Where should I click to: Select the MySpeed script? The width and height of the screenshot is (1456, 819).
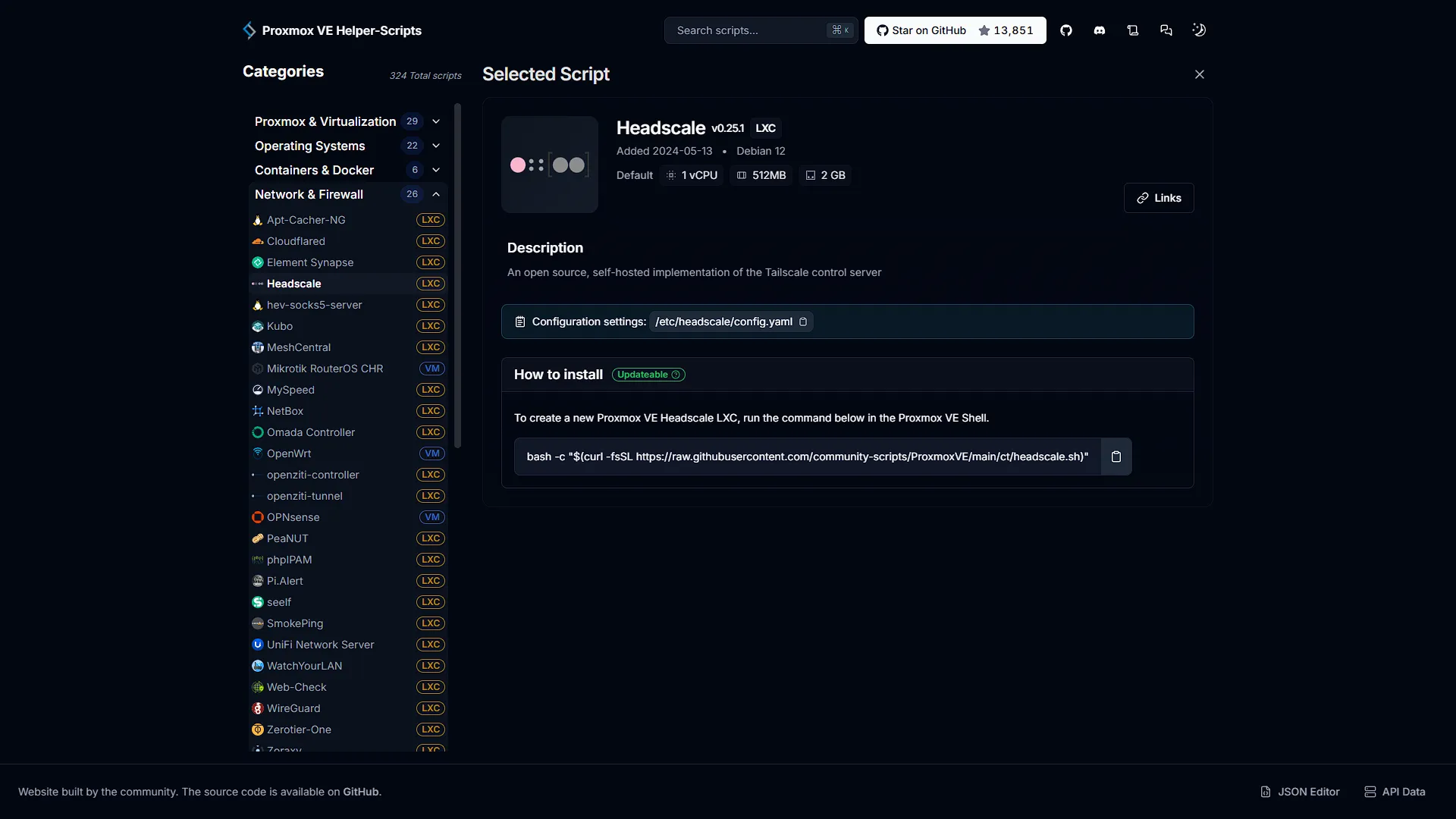[x=349, y=390]
